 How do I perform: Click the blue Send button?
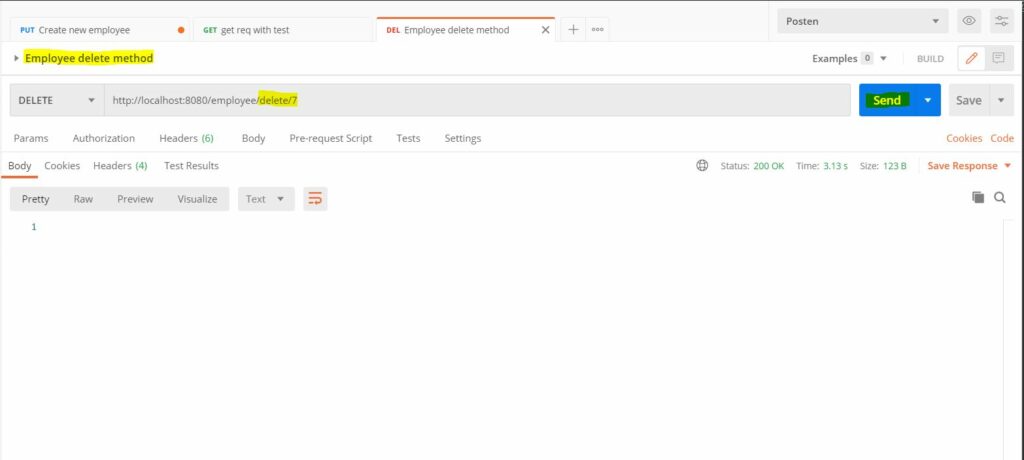pyautogui.click(x=887, y=100)
